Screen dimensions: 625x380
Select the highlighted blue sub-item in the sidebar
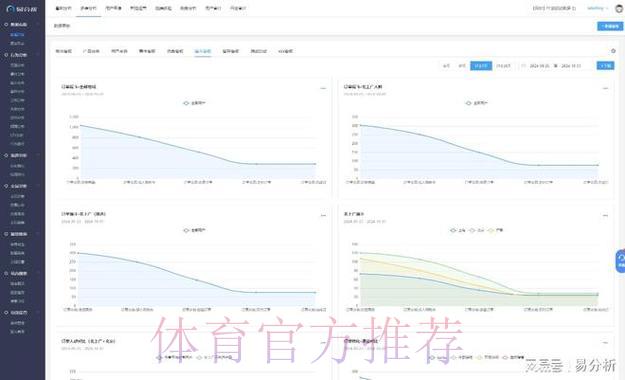[18, 35]
